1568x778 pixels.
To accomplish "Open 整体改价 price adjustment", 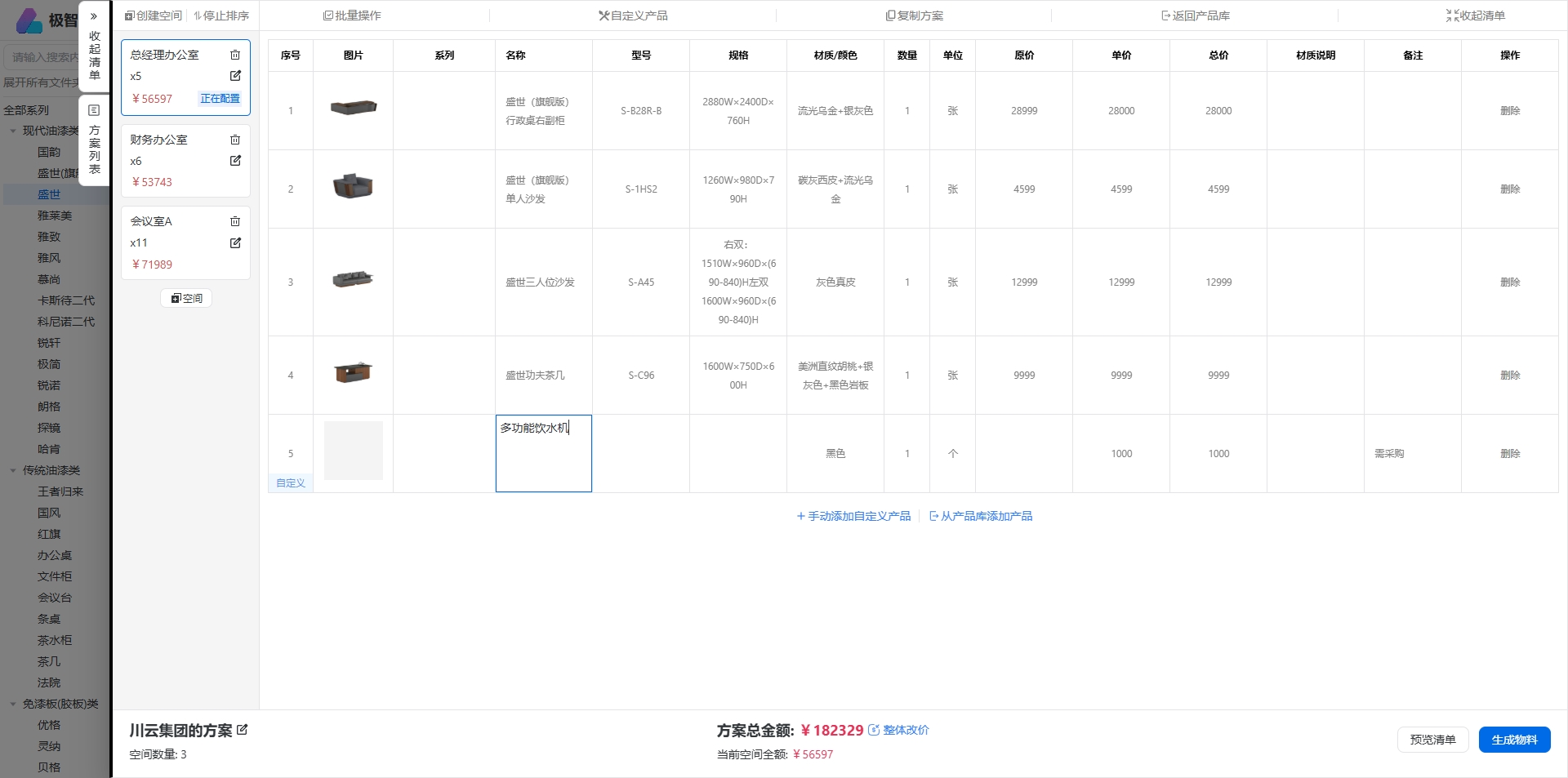I will point(898,730).
